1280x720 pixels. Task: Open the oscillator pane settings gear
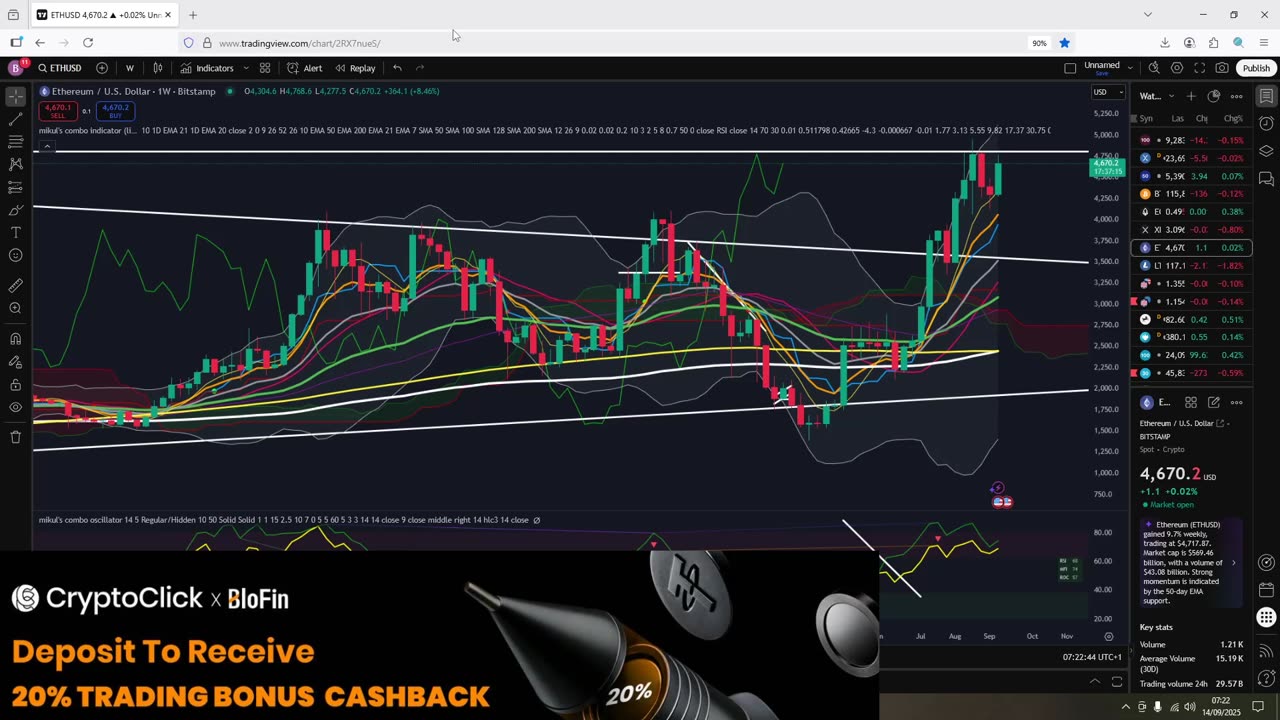click(x=1108, y=636)
